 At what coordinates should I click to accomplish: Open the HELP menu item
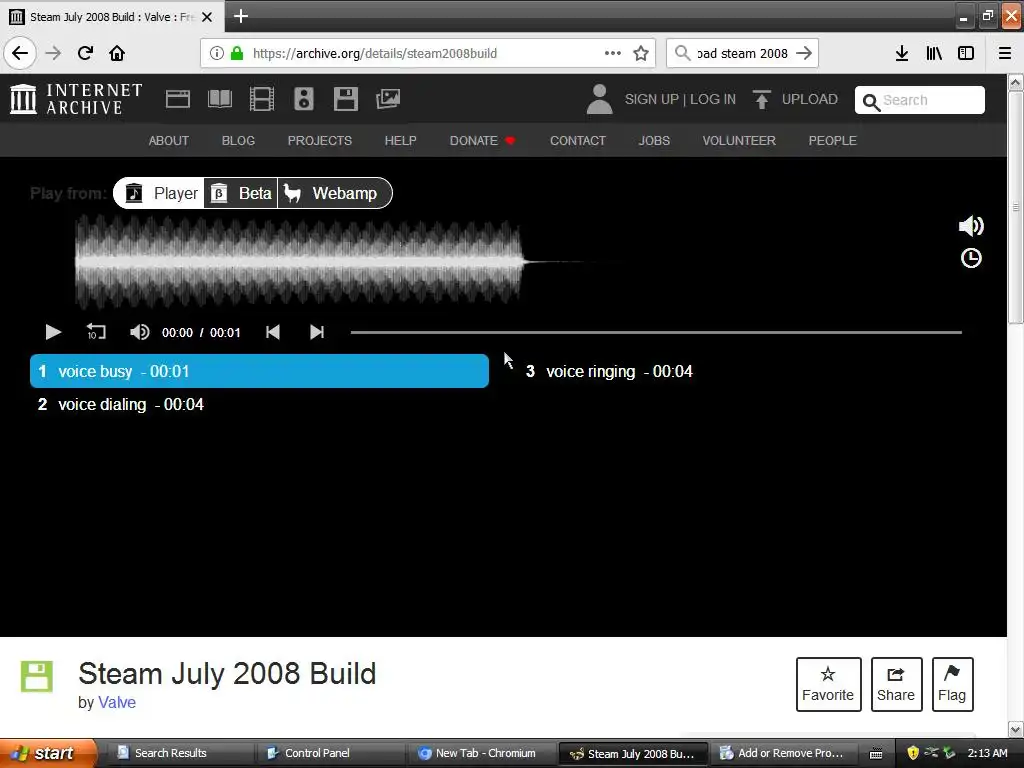pyautogui.click(x=400, y=140)
